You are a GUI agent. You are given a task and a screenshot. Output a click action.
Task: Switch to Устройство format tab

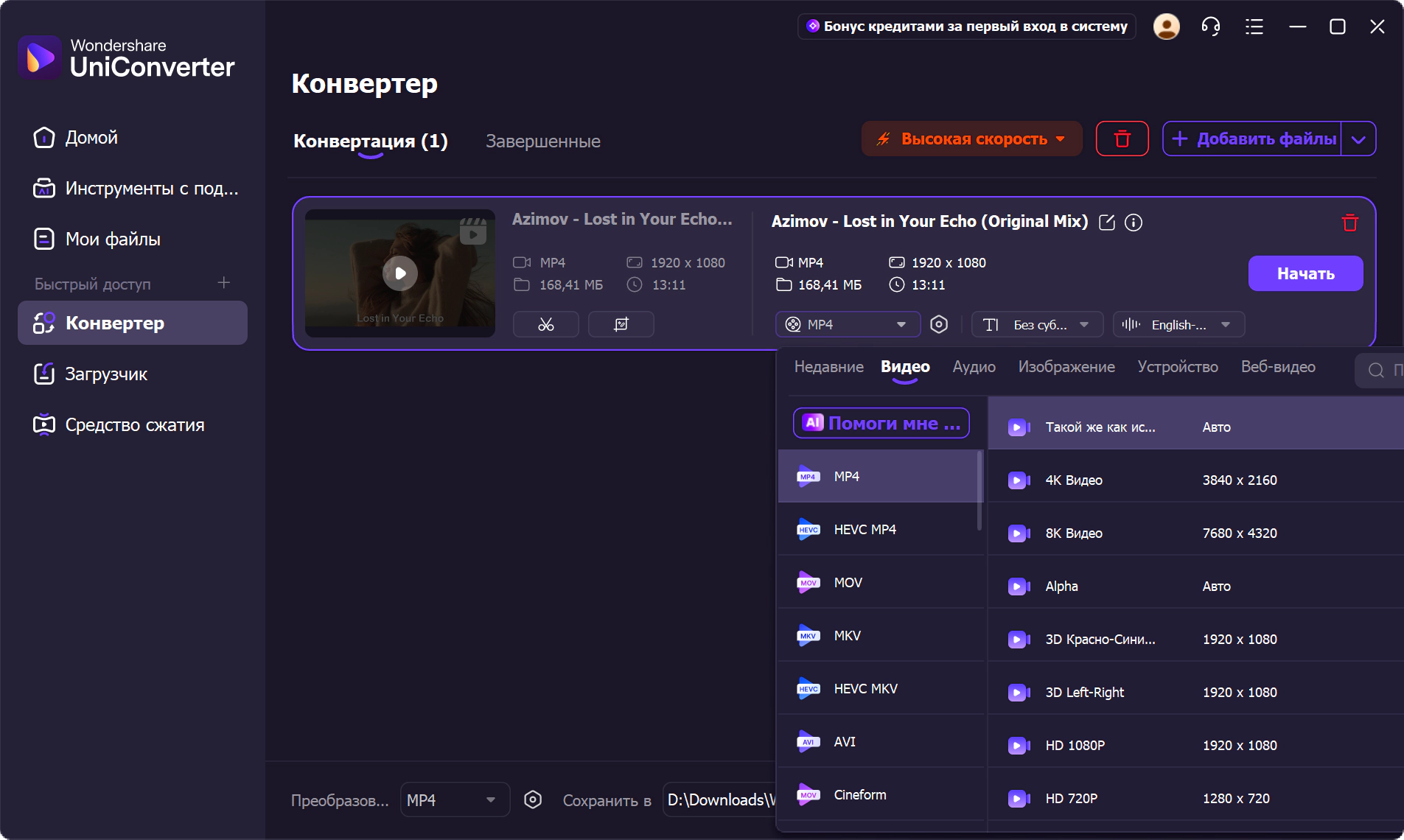[1178, 367]
